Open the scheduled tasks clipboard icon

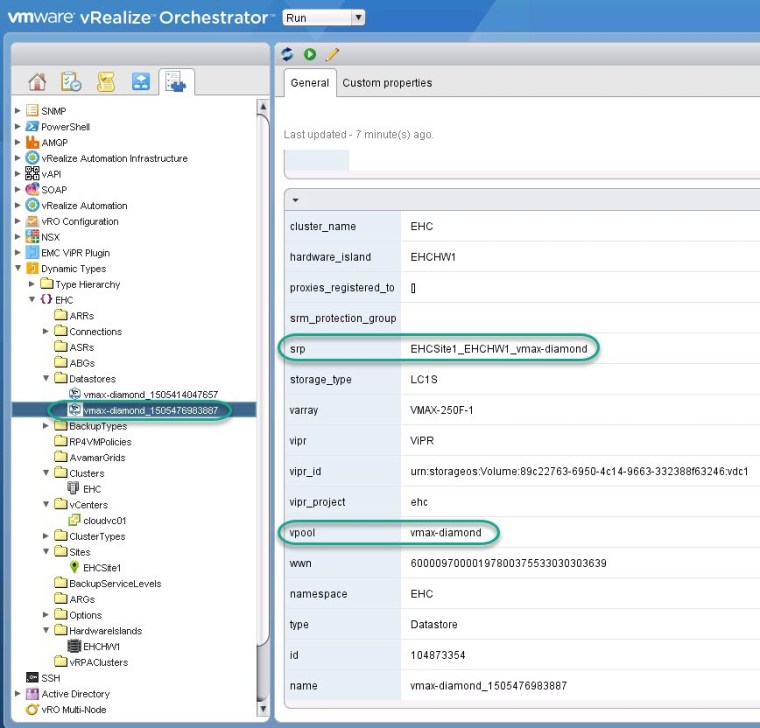(71, 82)
